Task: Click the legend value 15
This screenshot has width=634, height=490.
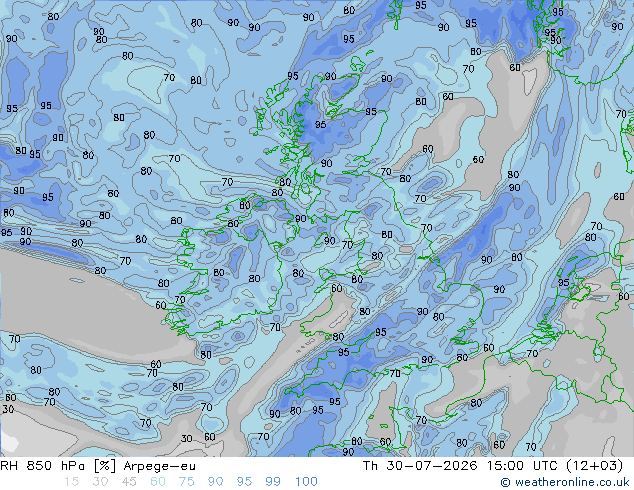Action: coord(71,482)
